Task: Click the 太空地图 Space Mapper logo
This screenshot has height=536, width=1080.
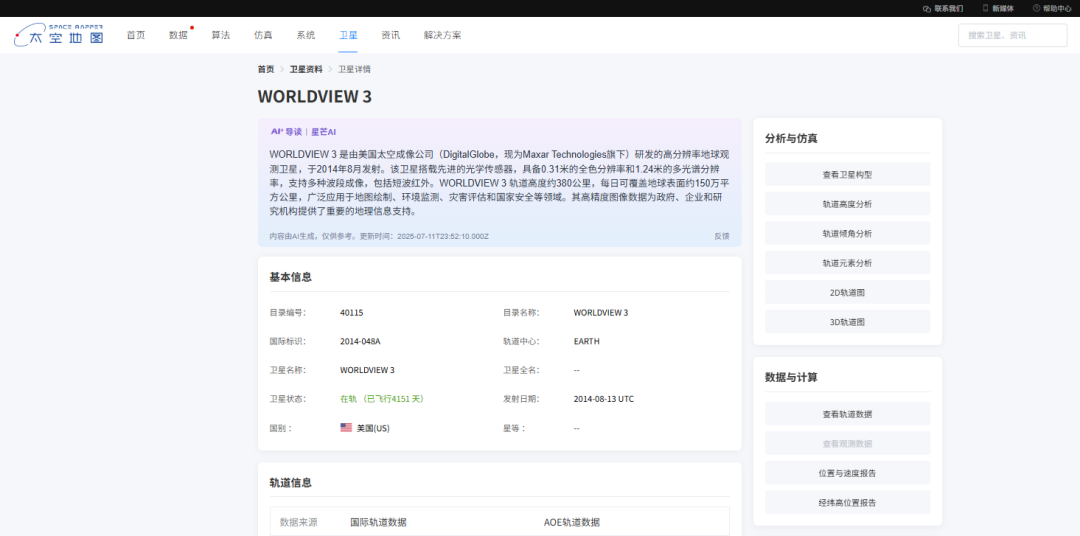Action: click(x=59, y=35)
